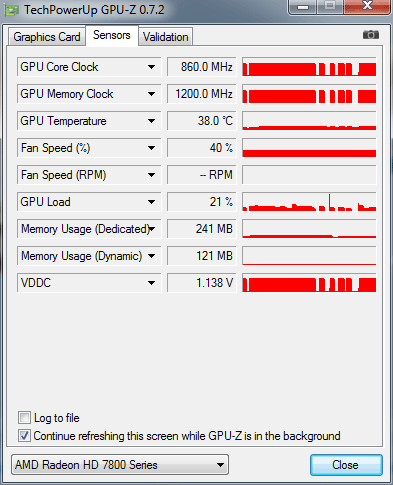Click the 38.0 °C temperature value field
The image size is (393, 485).
tap(202, 121)
